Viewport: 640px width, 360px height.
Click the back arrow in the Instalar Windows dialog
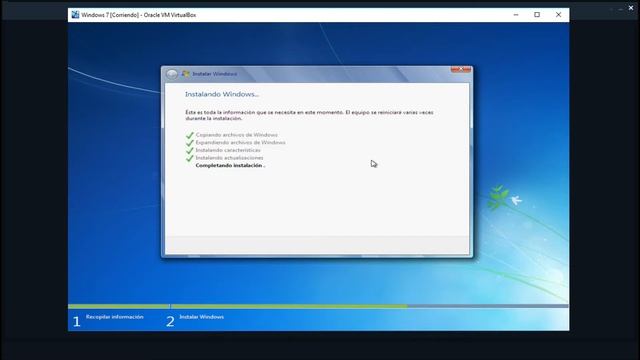point(172,74)
